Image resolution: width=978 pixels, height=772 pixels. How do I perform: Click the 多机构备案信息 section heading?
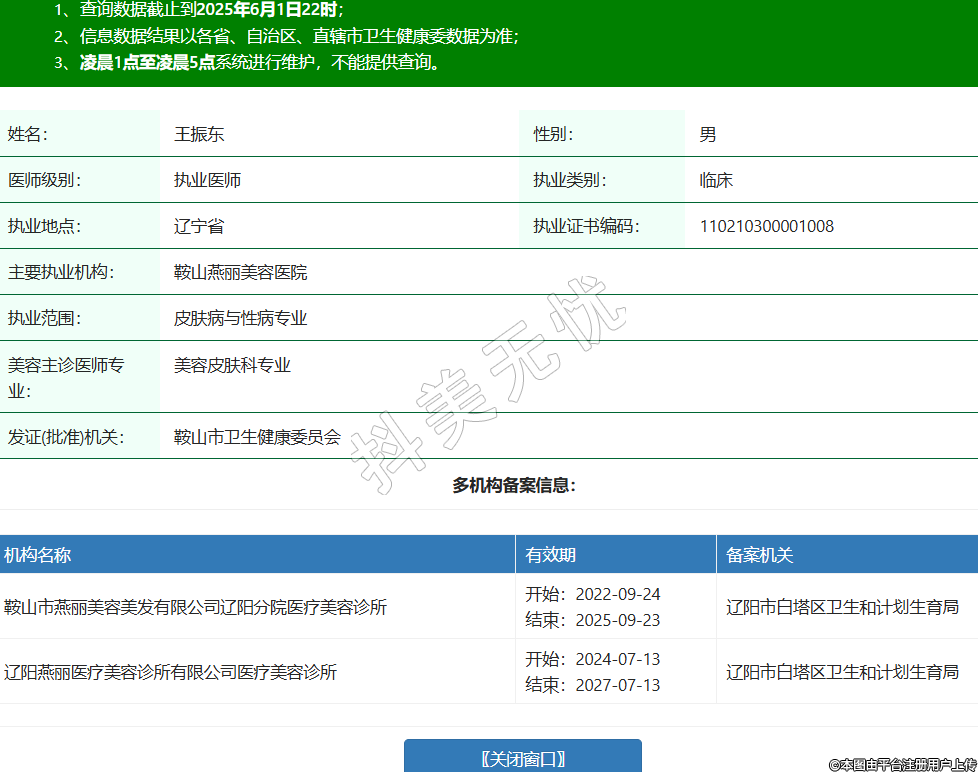[x=514, y=485]
